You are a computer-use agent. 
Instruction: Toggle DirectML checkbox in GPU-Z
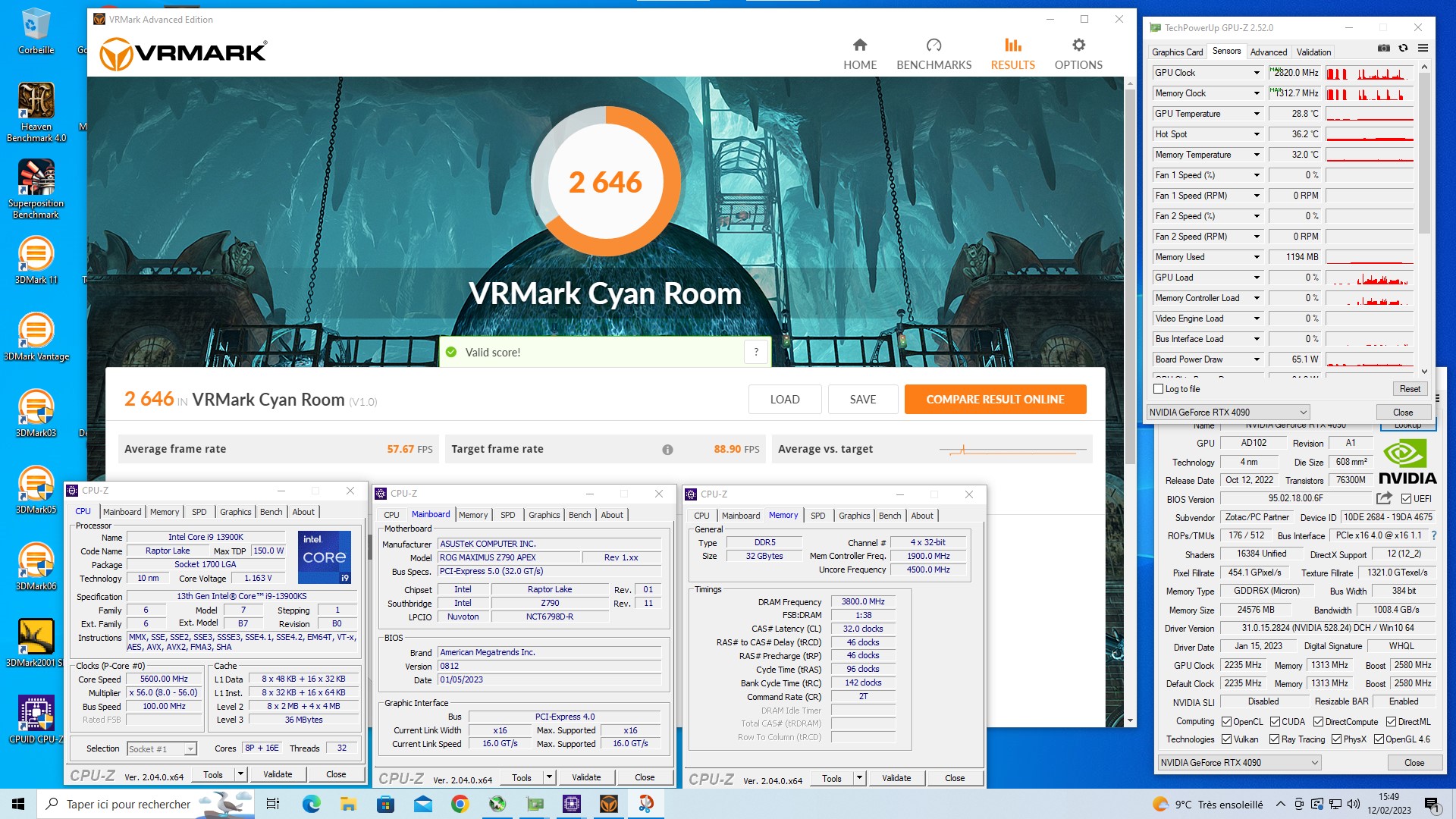[1391, 722]
